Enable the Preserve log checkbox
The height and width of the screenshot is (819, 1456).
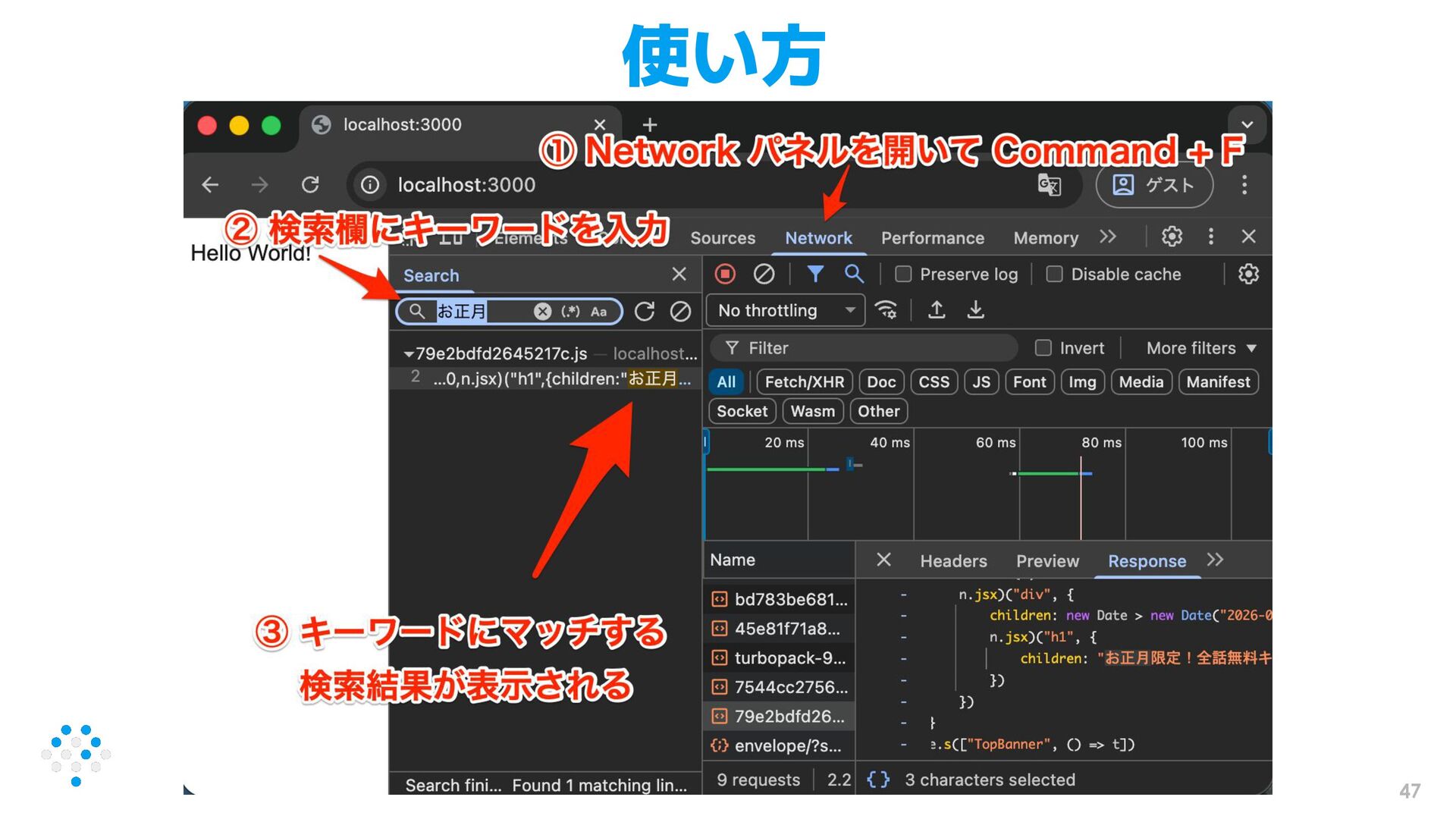tap(903, 275)
